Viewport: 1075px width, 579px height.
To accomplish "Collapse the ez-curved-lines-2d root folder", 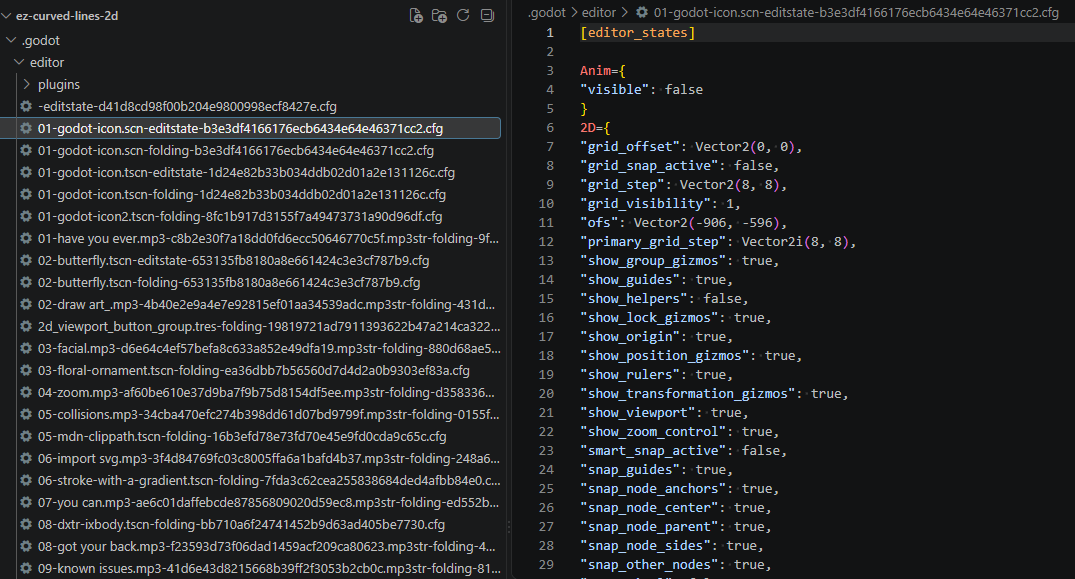I will click(x=7, y=15).
